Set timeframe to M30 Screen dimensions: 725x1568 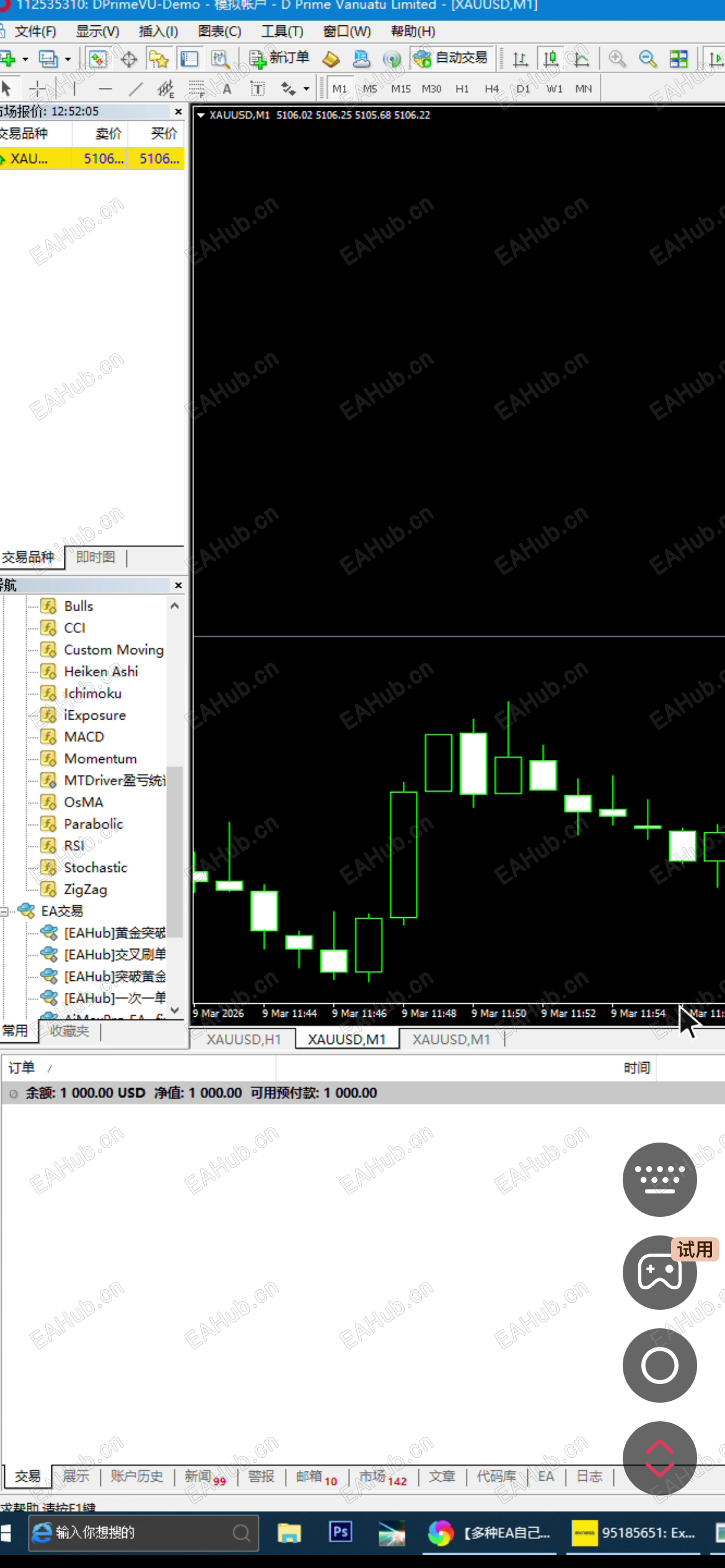pyautogui.click(x=431, y=89)
